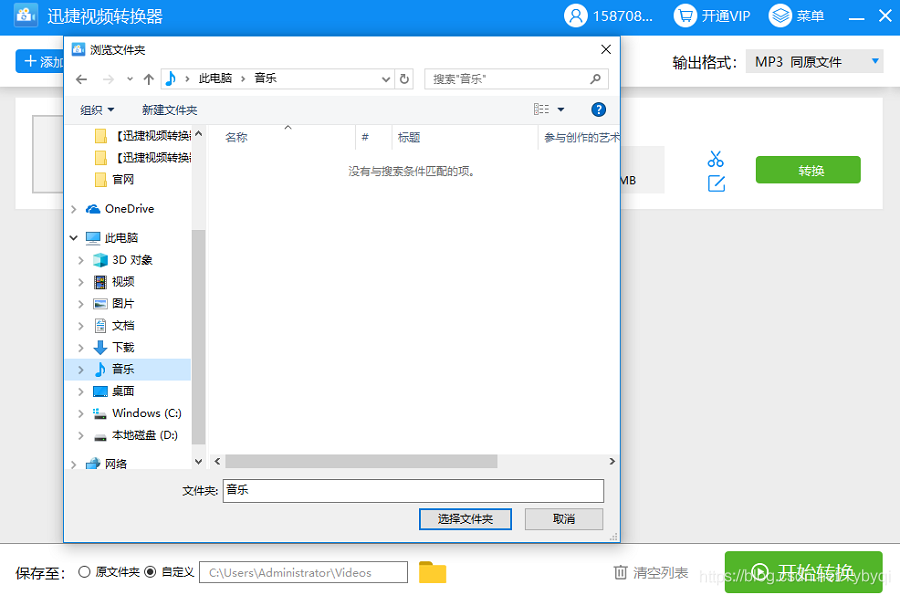The width and height of the screenshot is (900, 595).
Task: Select the Windows (C:) drive
Action: click(146, 413)
